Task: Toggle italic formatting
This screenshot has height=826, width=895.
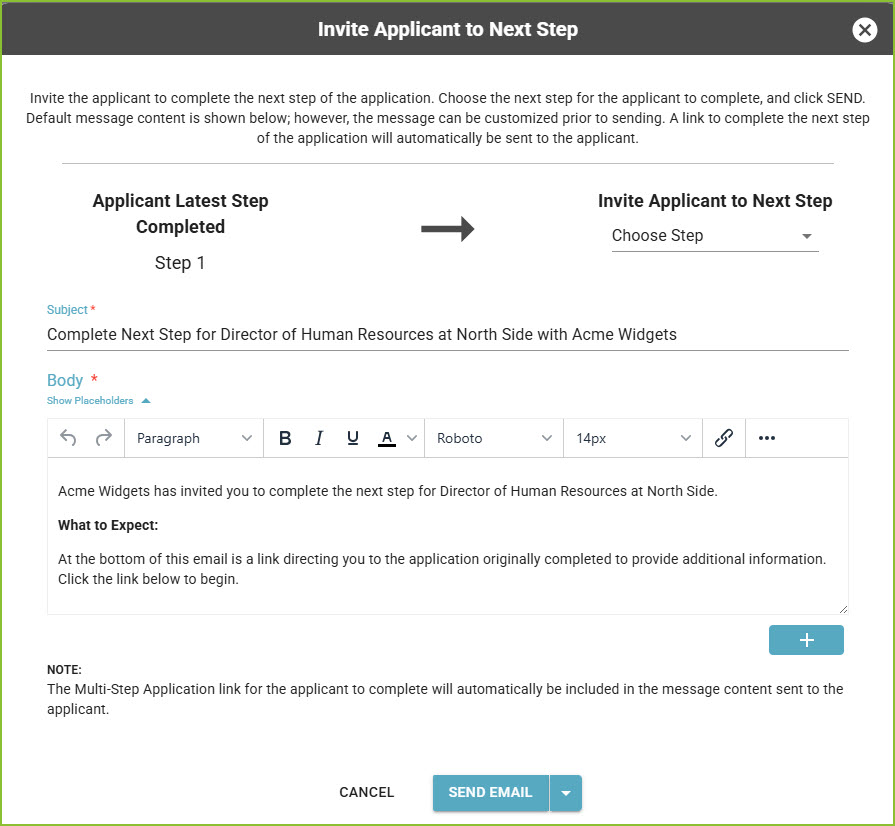Action: point(319,438)
